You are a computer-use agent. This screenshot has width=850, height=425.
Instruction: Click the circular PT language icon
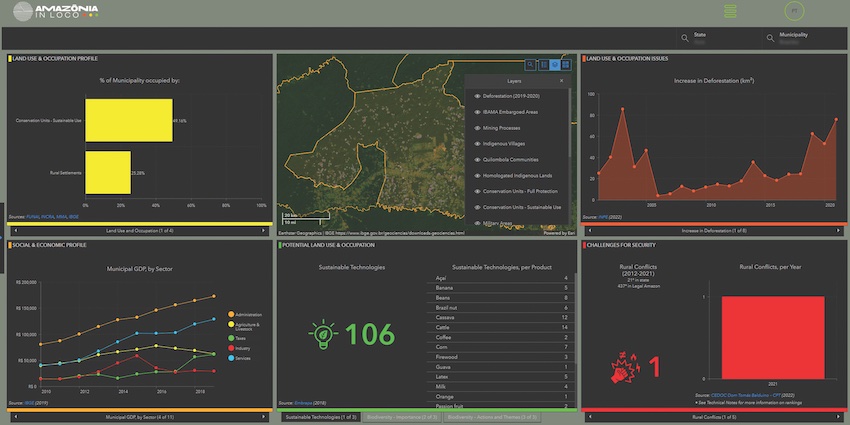coord(794,11)
